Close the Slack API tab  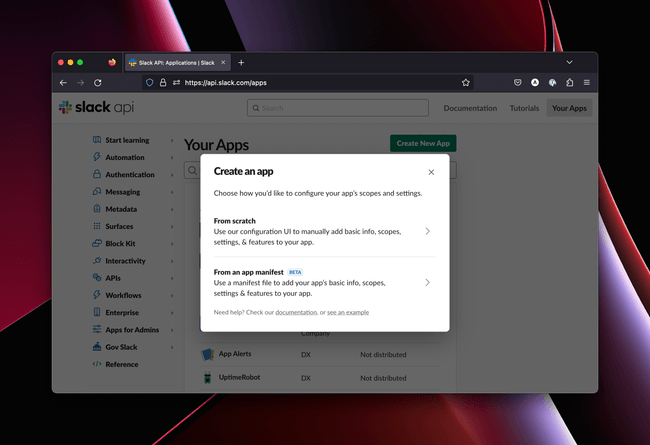[223, 62]
